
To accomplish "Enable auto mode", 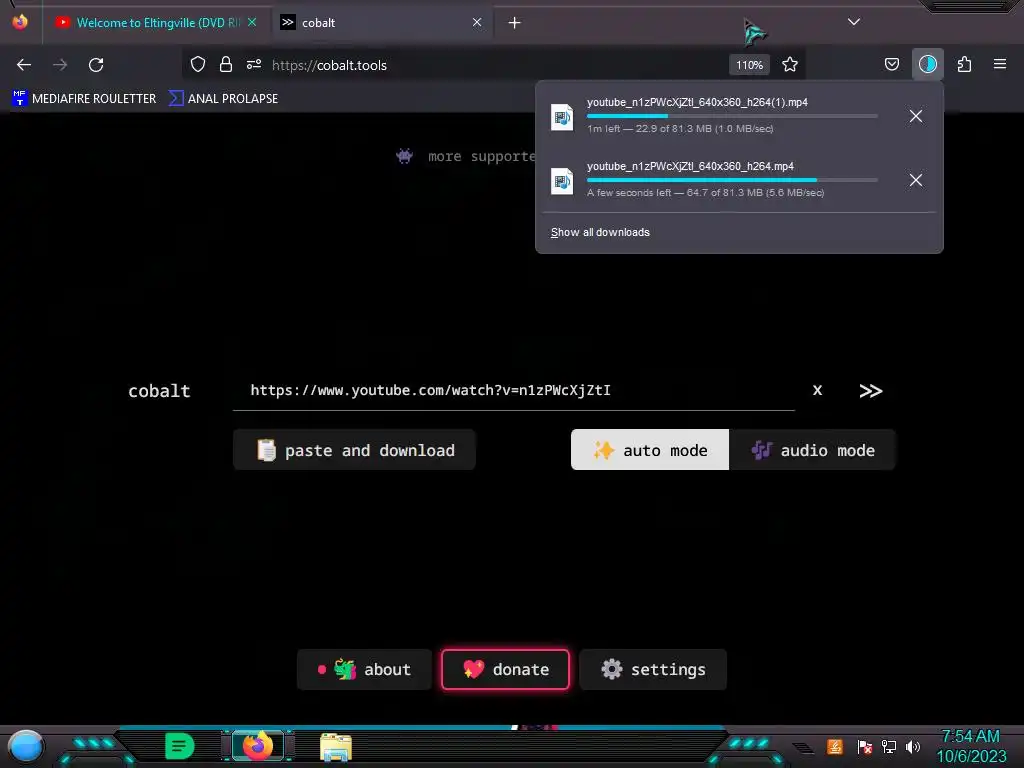I will (650, 450).
